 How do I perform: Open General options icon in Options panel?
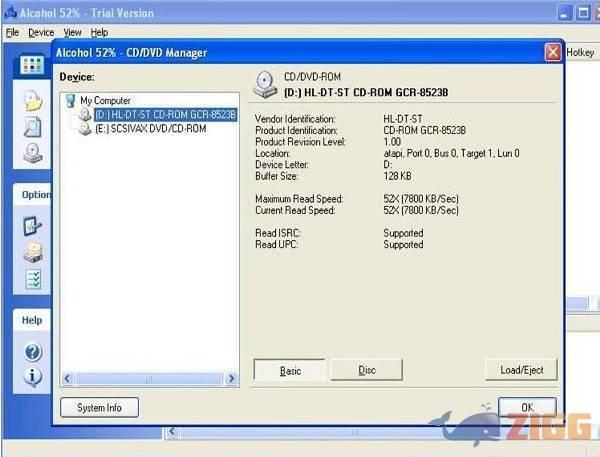[x=32, y=226]
